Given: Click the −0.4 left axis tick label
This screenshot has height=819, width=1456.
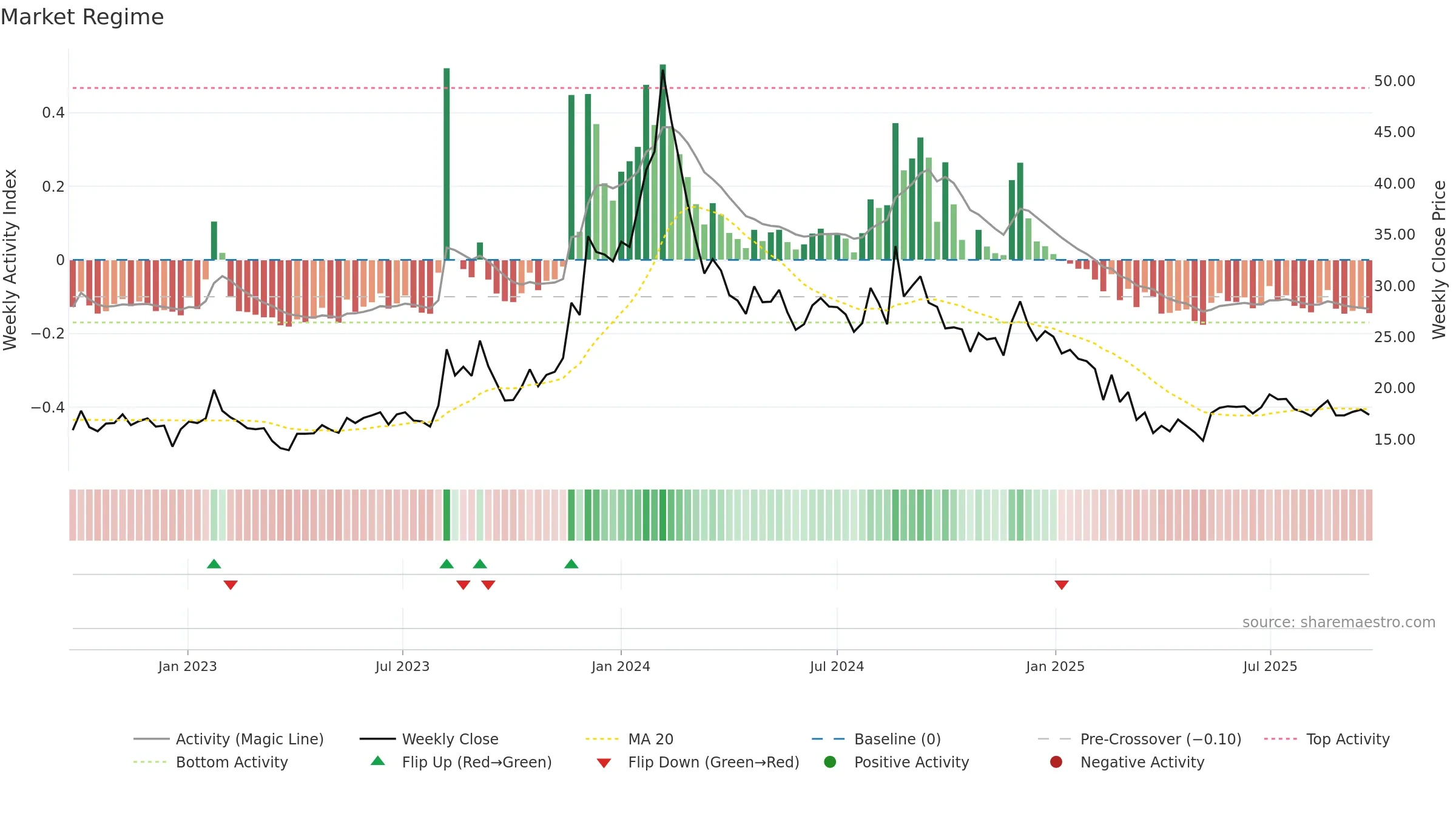Looking at the screenshot, I should pos(47,407).
